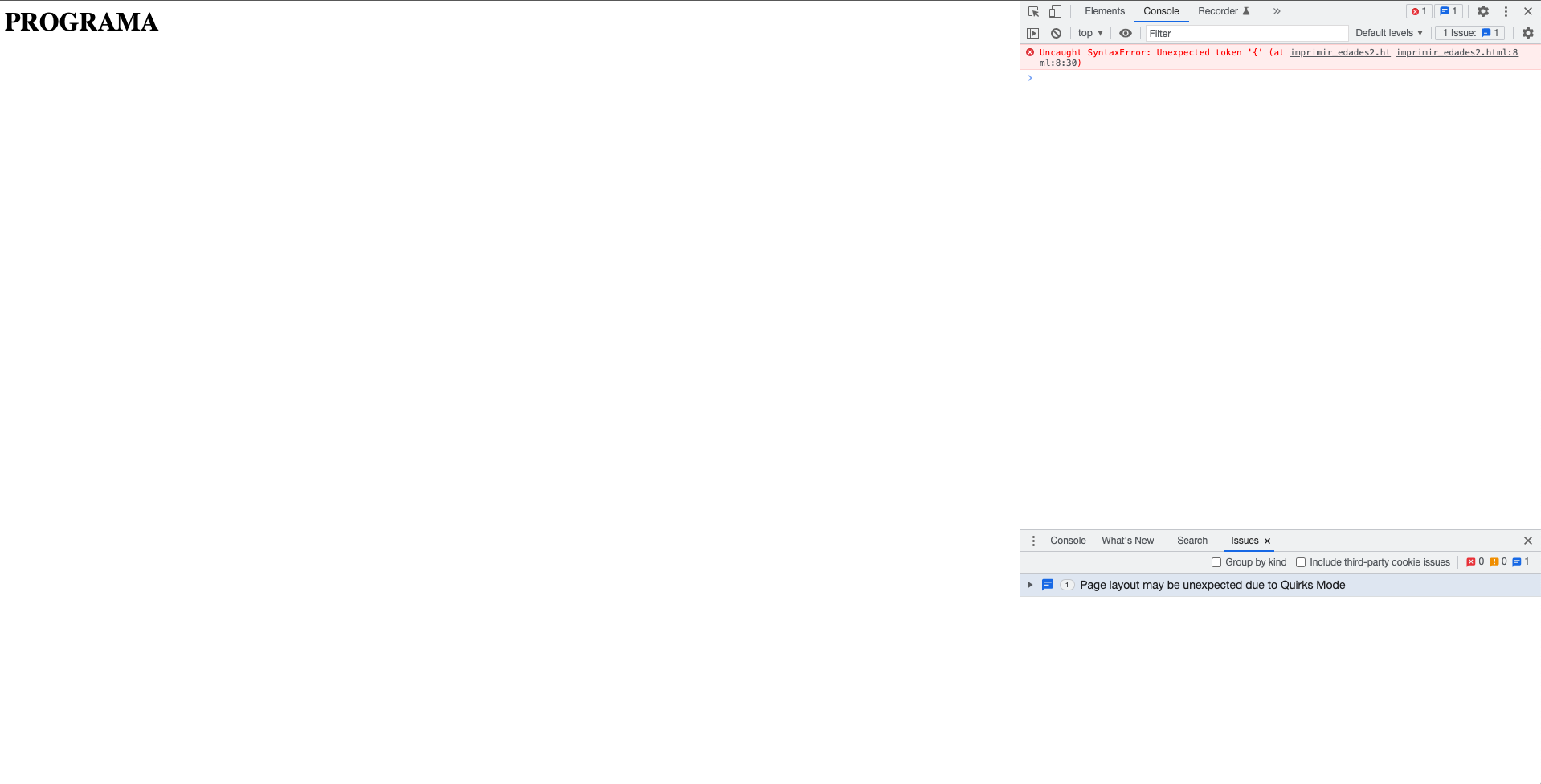
Task: Click the PROGRAMA page heading
Action: (81, 22)
